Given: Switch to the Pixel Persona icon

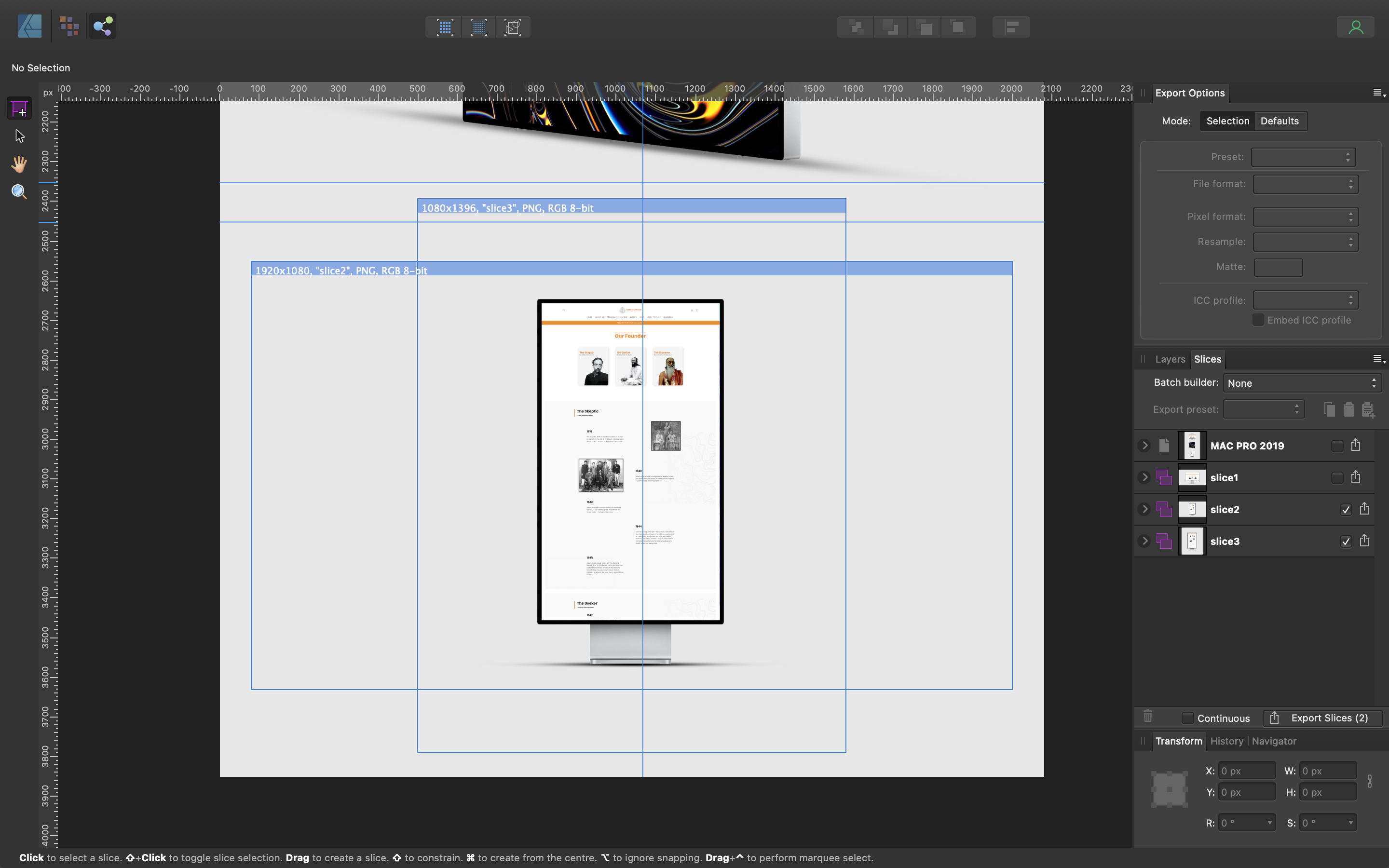Looking at the screenshot, I should 69,27.
